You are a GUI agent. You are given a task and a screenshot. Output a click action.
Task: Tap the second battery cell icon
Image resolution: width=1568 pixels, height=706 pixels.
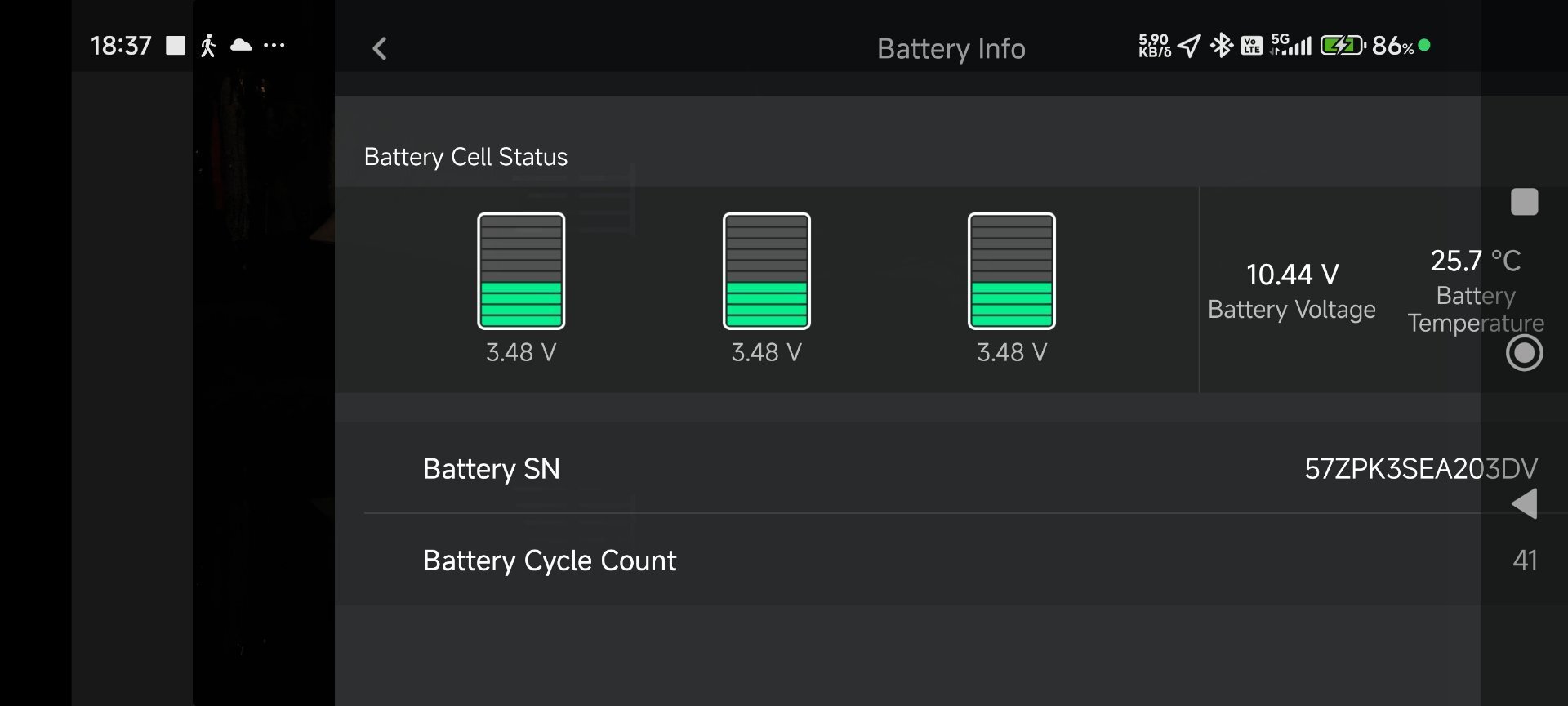[x=767, y=271]
